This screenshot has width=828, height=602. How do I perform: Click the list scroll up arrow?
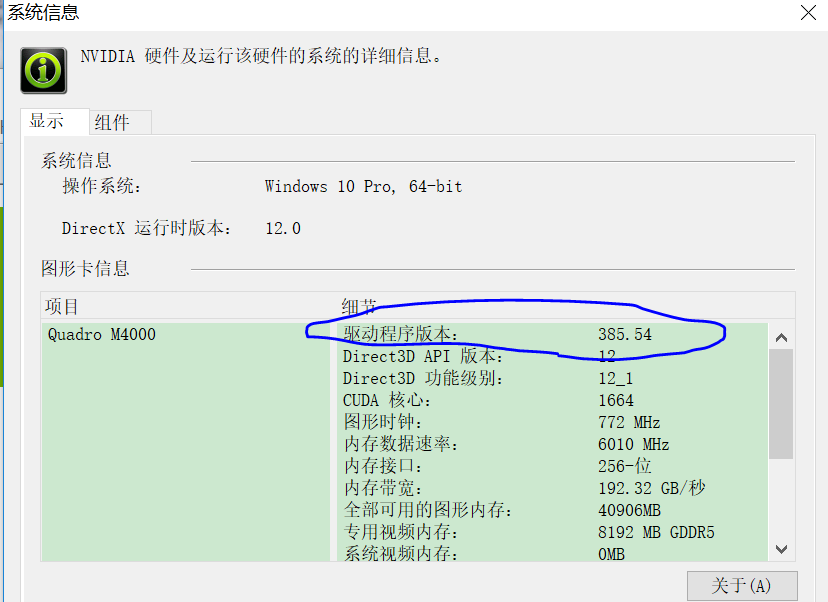click(x=782, y=337)
